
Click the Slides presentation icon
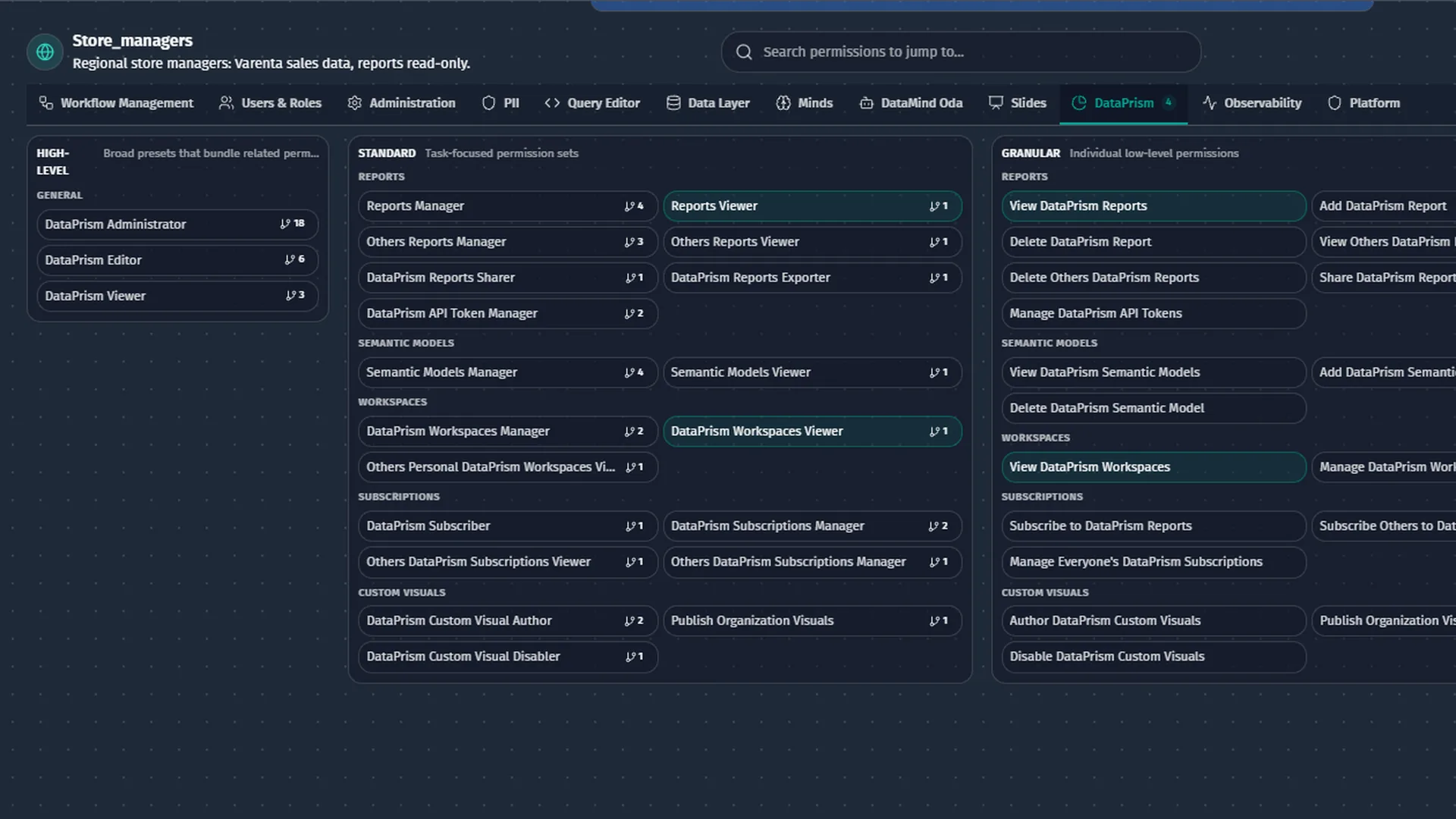tap(996, 103)
